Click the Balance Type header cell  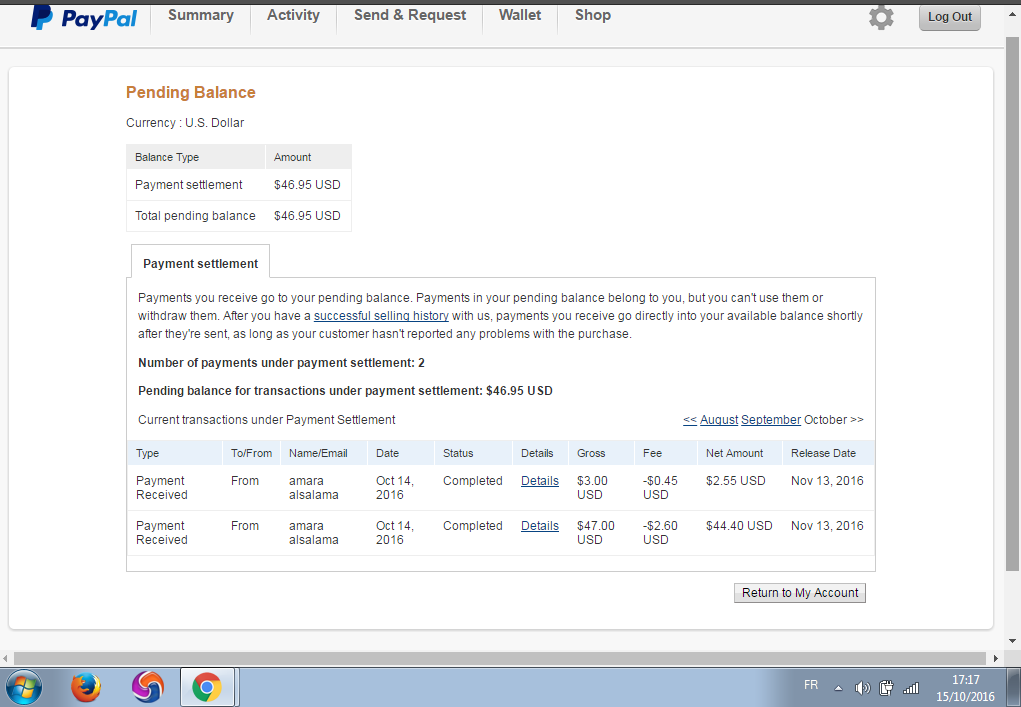point(196,157)
